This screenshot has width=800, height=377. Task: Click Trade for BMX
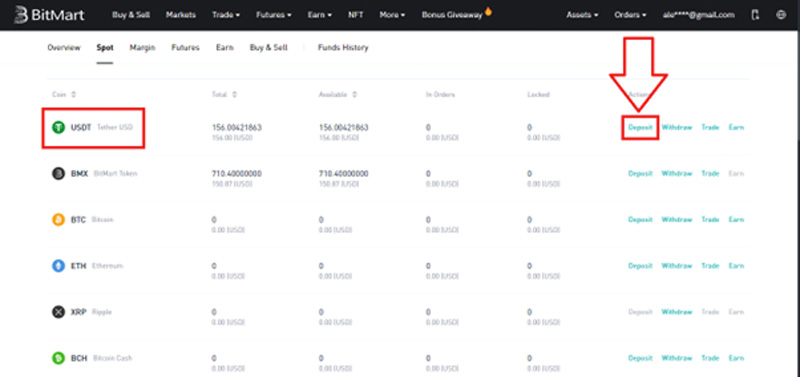pyautogui.click(x=710, y=173)
